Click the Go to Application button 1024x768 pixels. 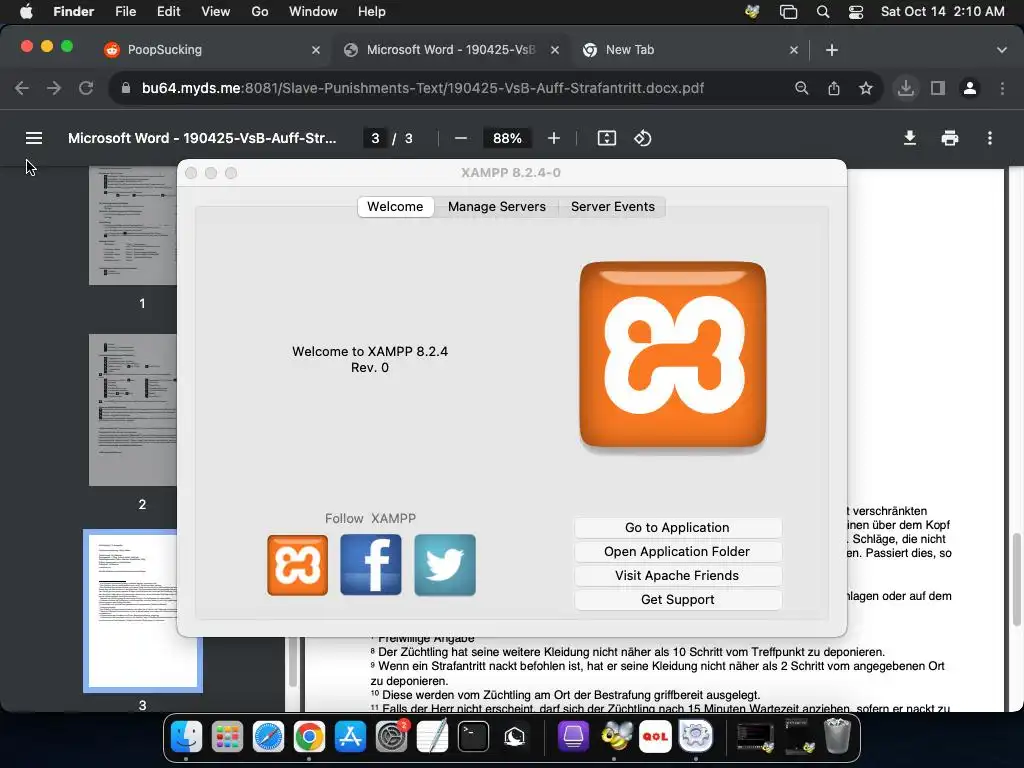click(x=677, y=528)
